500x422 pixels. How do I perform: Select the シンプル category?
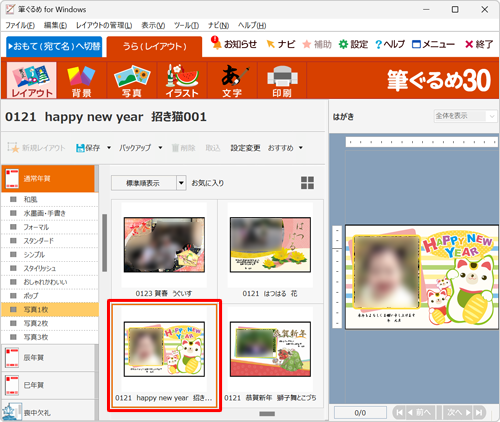tap(50, 254)
